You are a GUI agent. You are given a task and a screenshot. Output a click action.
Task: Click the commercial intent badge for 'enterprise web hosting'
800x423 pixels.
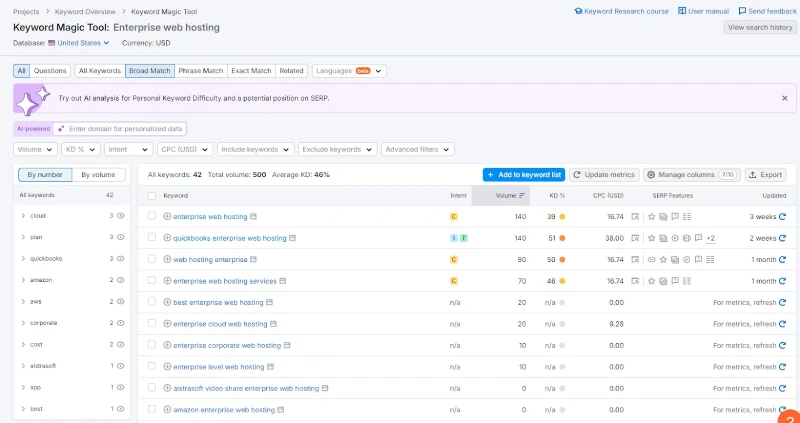[454, 216]
